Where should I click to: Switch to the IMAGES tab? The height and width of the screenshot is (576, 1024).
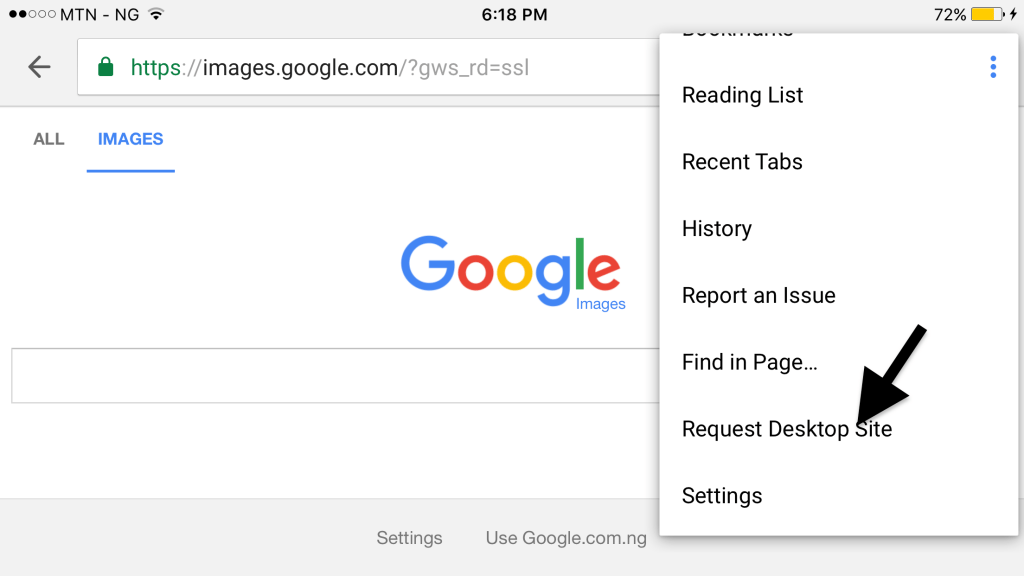131,139
